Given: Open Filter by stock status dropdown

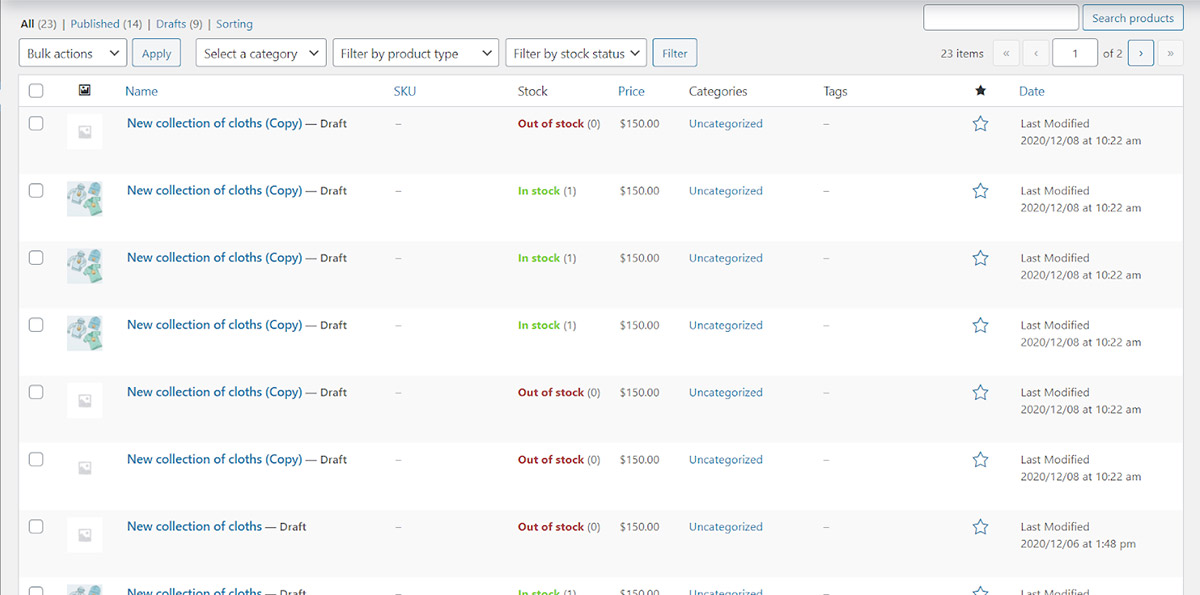Looking at the screenshot, I should click(x=576, y=53).
